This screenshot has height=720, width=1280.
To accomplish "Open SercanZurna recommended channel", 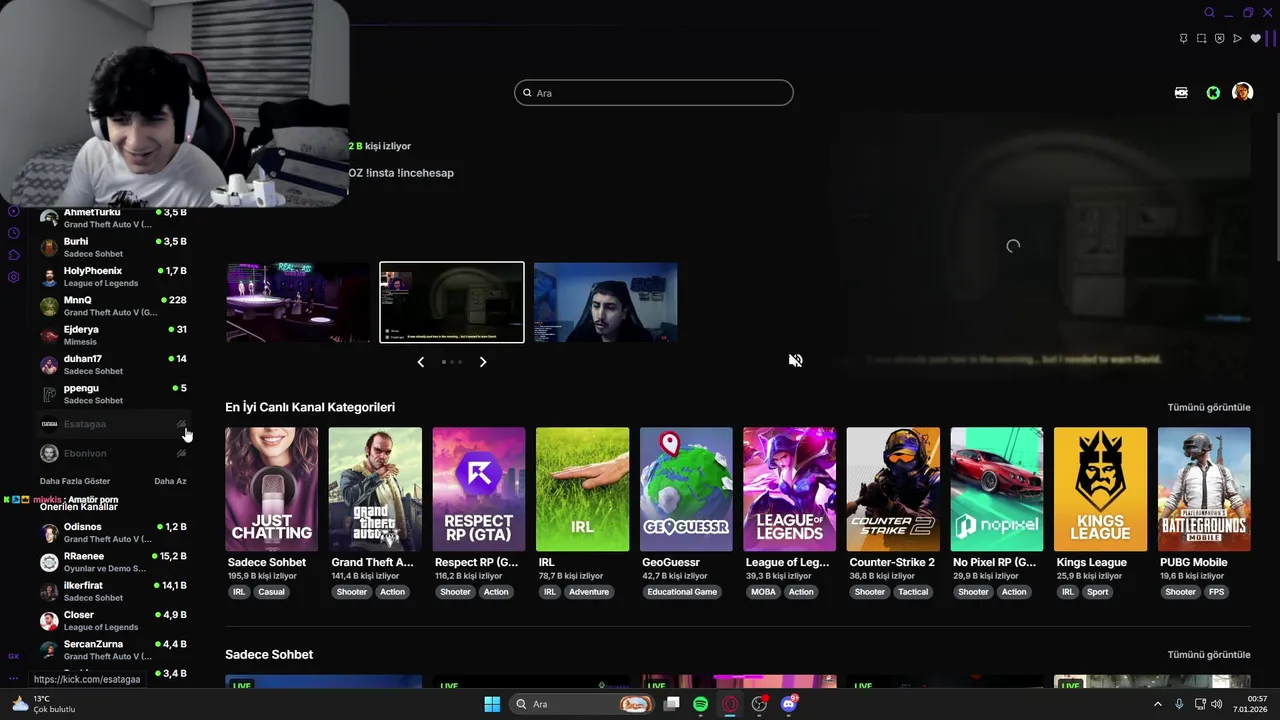I will pos(113,650).
